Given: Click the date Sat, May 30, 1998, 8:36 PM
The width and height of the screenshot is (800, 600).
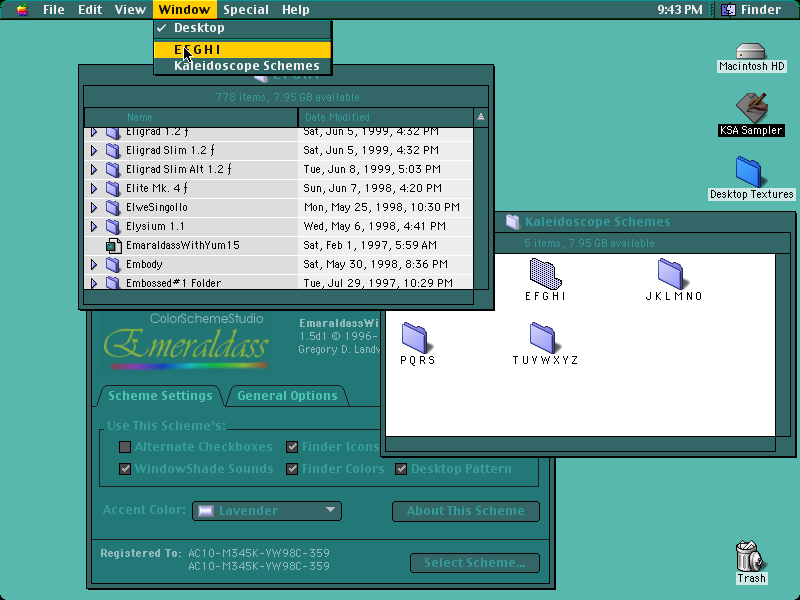Looking at the screenshot, I should (376, 264).
